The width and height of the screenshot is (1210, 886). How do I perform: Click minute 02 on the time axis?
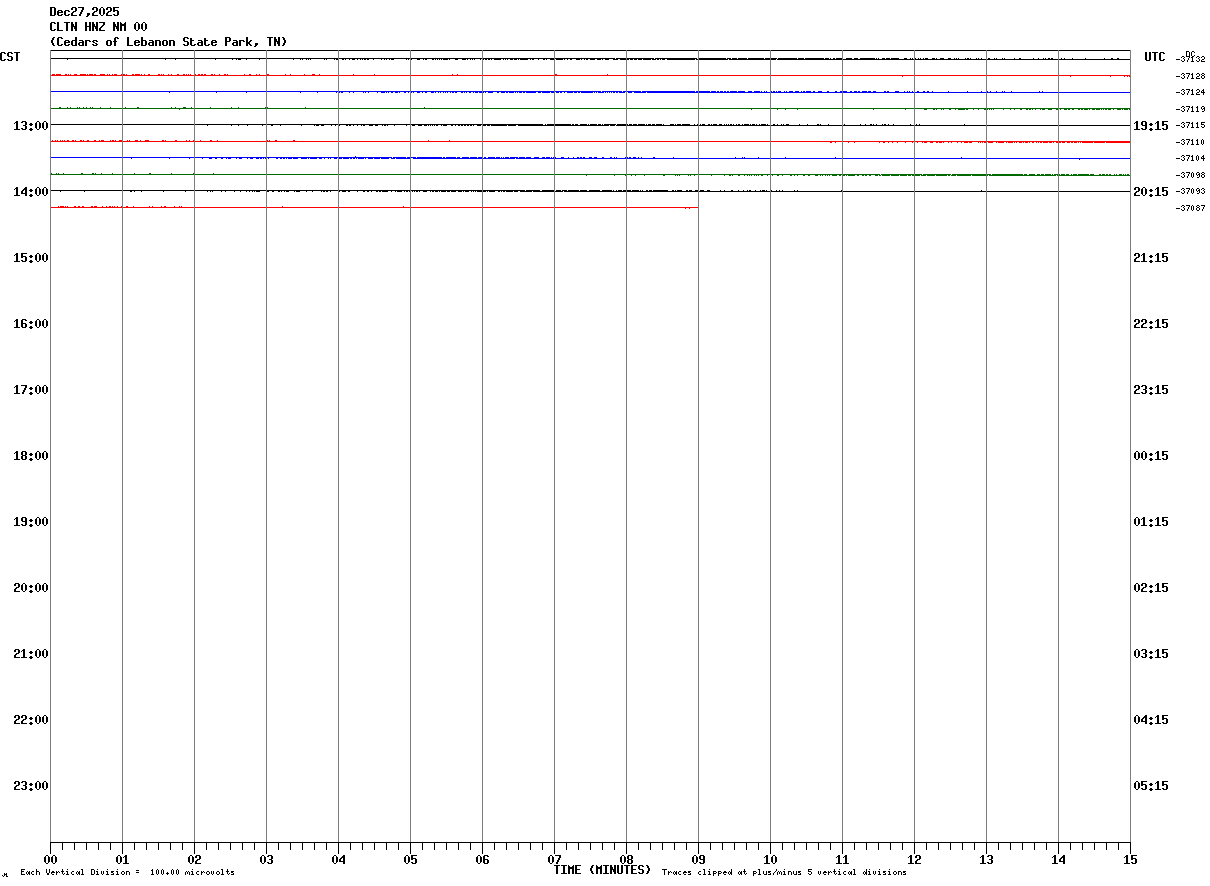click(194, 859)
